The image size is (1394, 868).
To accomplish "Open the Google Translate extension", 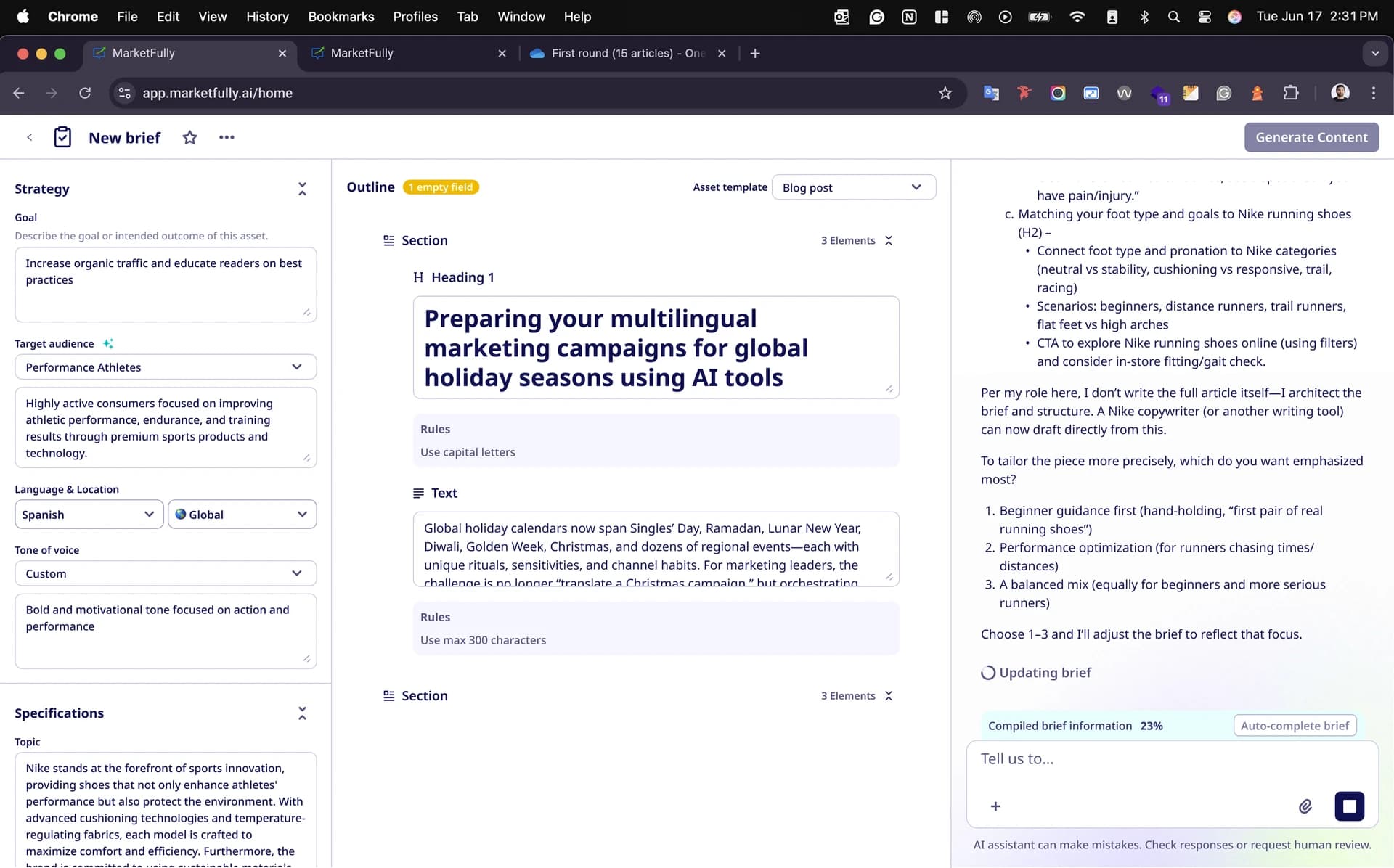I will 991,93.
